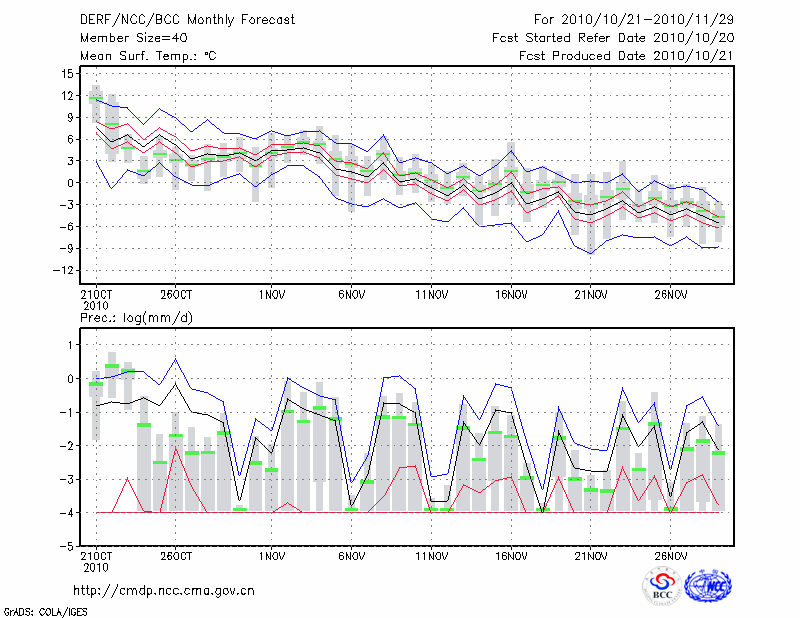Click 1NOV on the temperature chart axis
The height and width of the screenshot is (618, 800).
pyautogui.click(x=271, y=295)
